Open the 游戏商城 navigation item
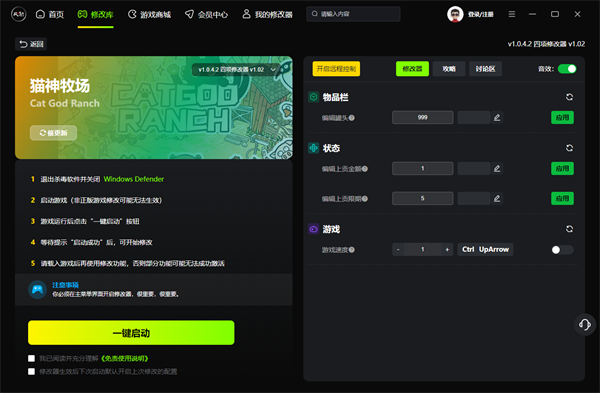Image resolution: width=600 pixels, height=393 pixels. [149, 15]
